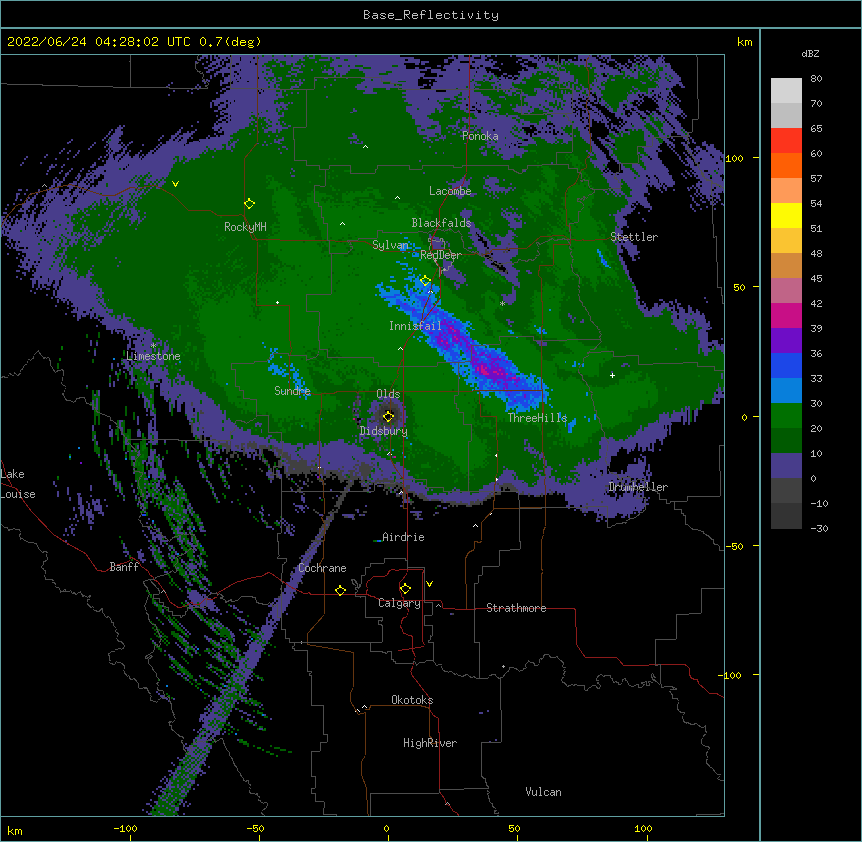
Task: Click the magenta swatch in the dBZ legend
Action: [786, 315]
